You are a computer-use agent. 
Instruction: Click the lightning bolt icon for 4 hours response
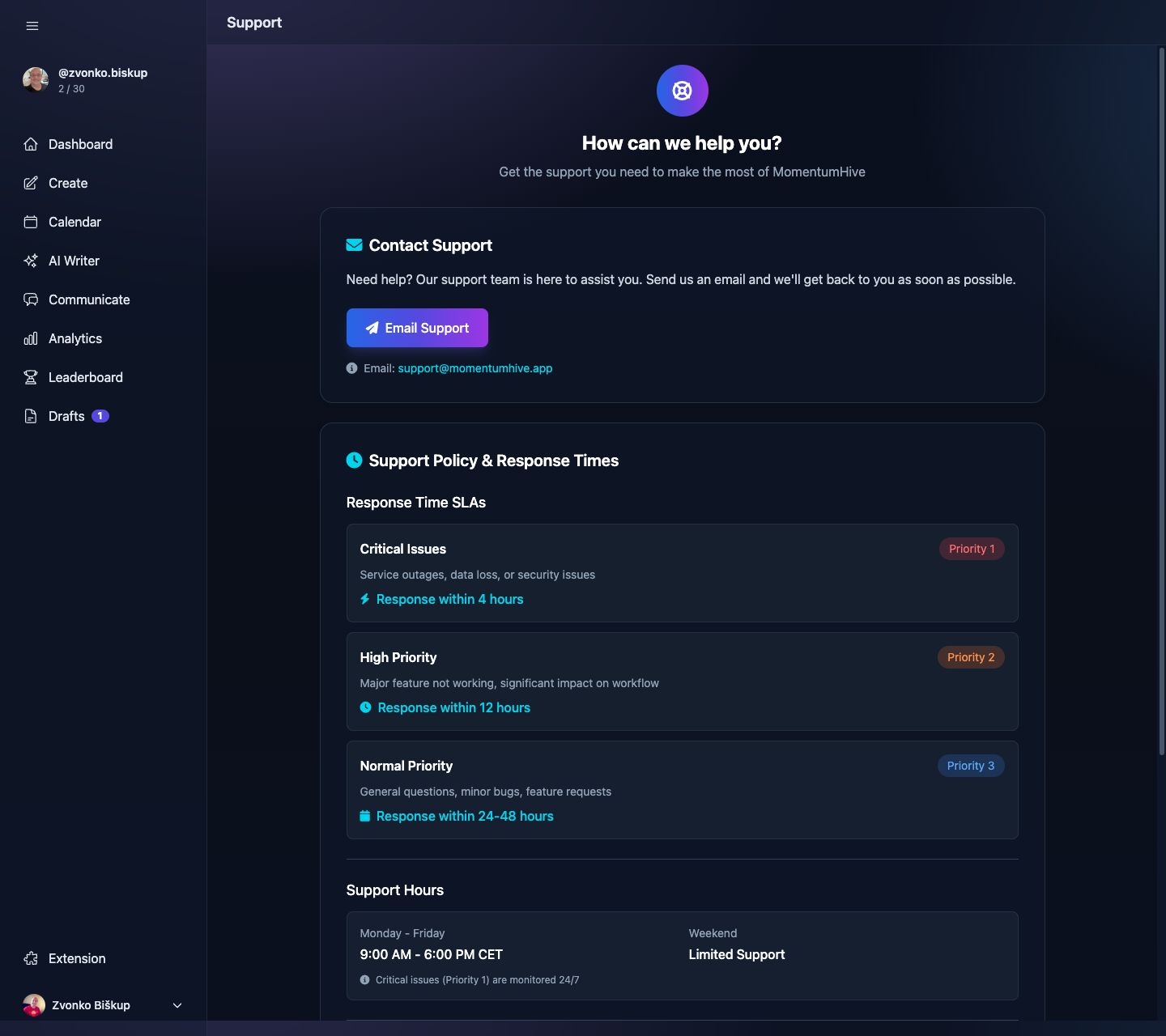coord(365,599)
